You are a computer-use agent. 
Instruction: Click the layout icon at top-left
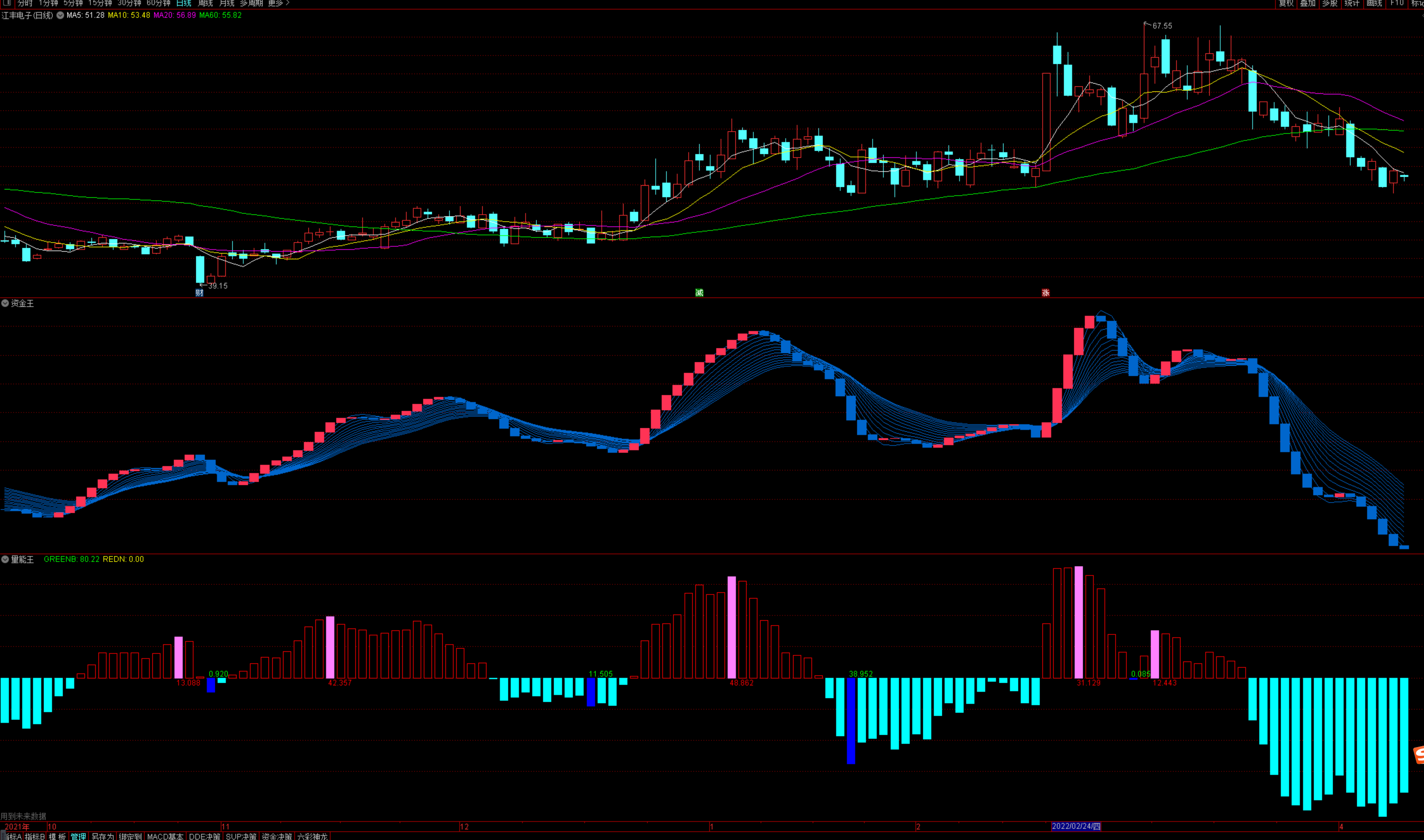(7, 3)
